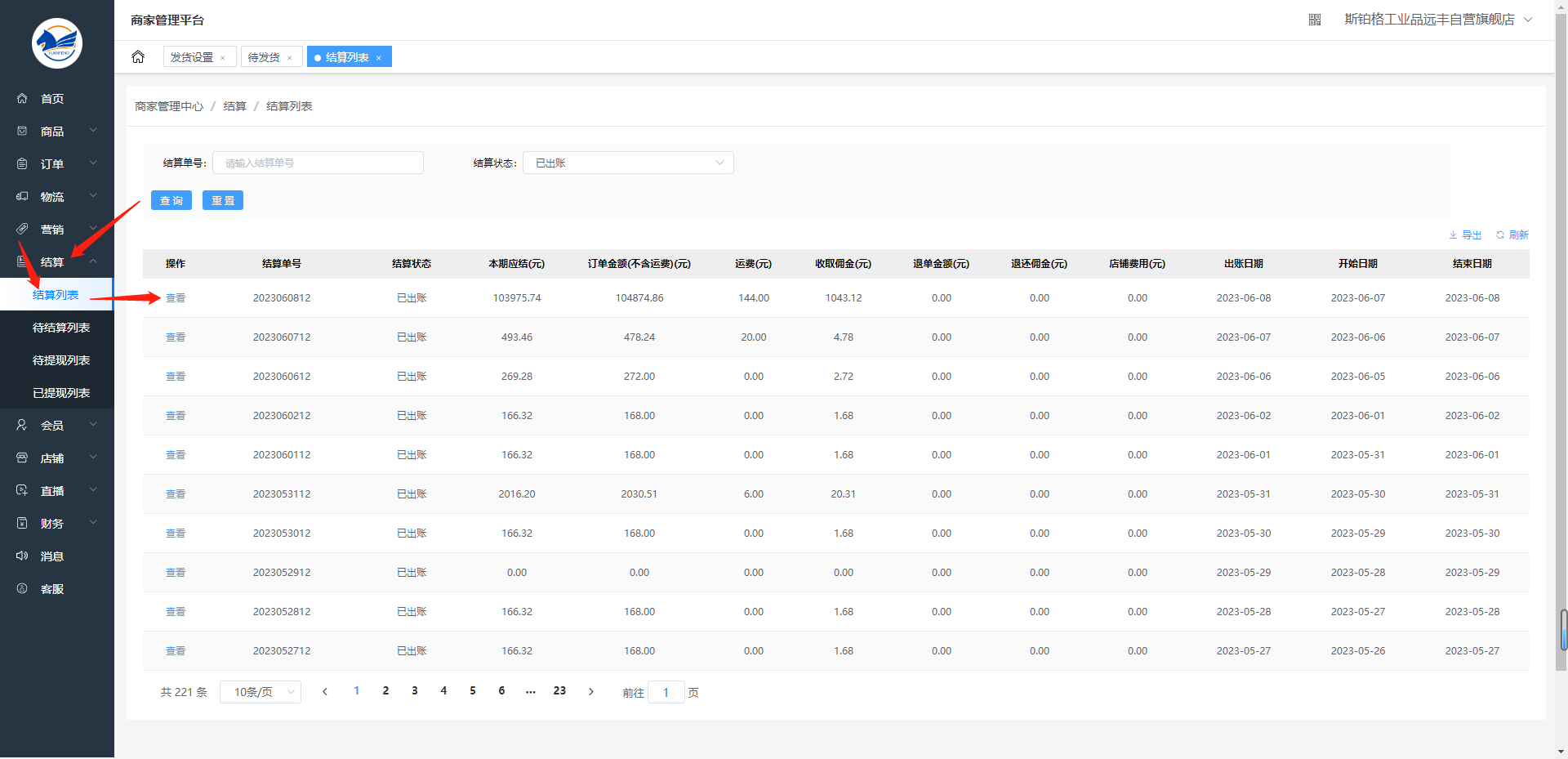The image size is (1568, 759).
Task: Click the 商品 icon in sidebar
Action: coord(22,131)
